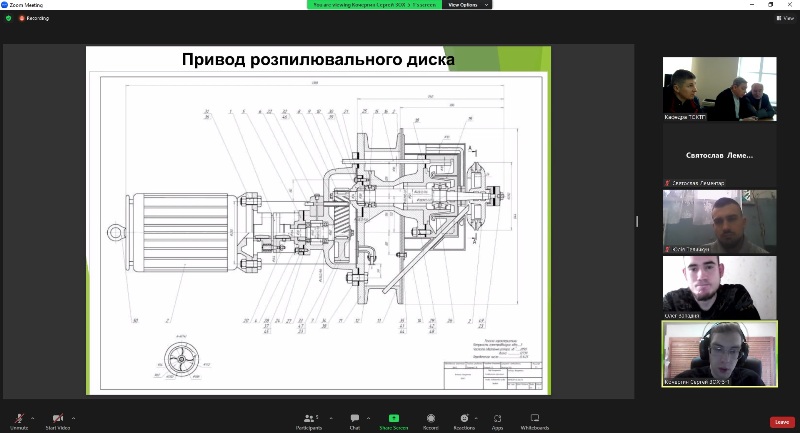
Task: Click the green encryption shield icon
Action: pos(9,18)
